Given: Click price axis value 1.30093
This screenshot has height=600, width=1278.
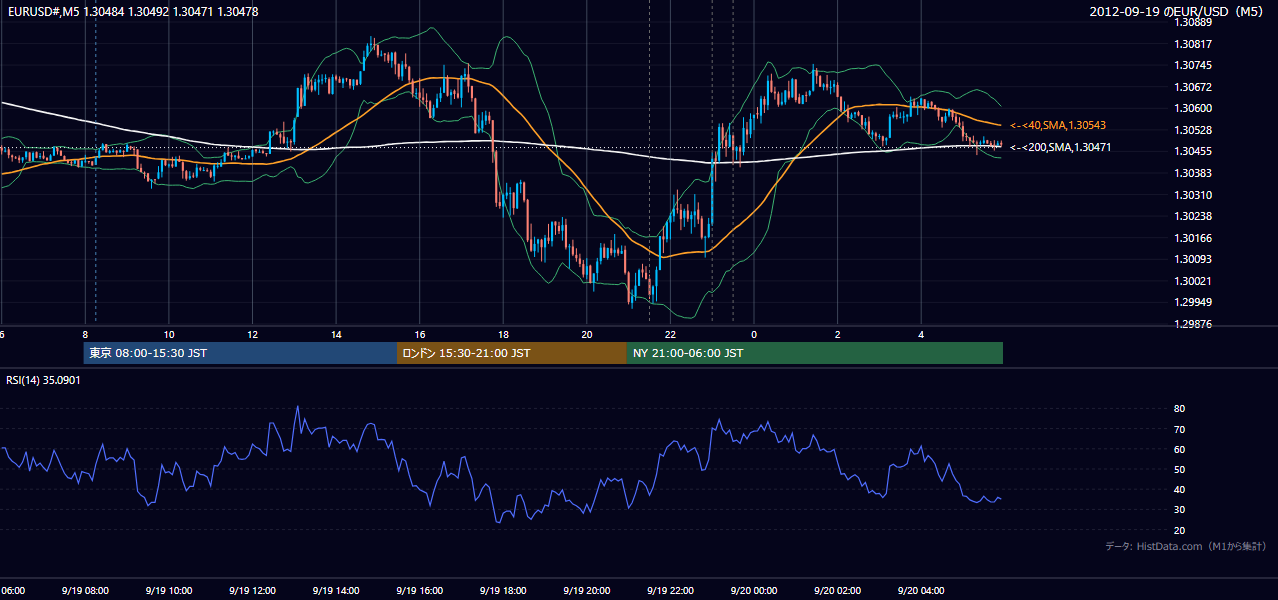Looking at the screenshot, I should [1193, 259].
